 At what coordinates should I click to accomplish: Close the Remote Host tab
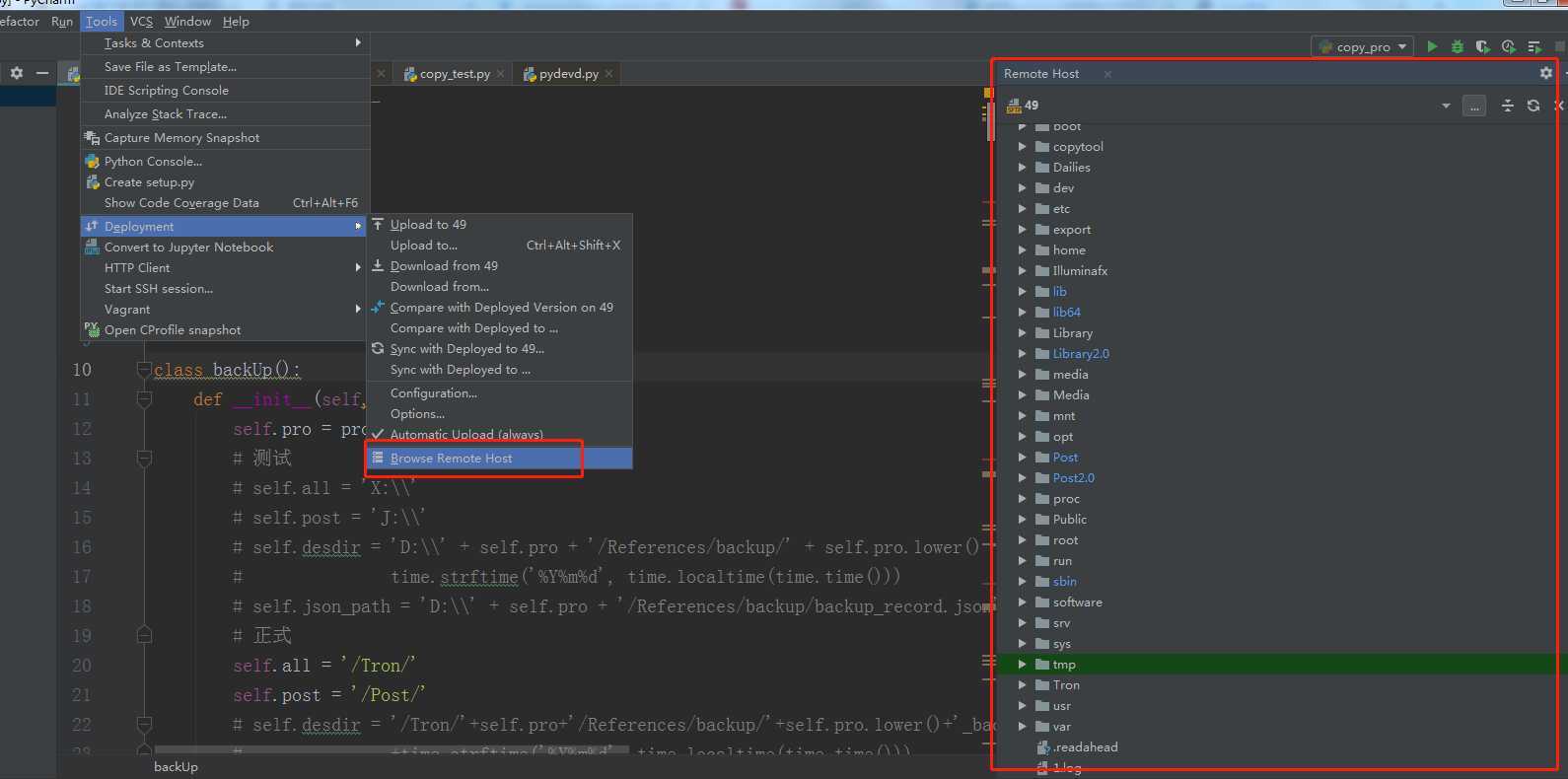[x=1107, y=74]
